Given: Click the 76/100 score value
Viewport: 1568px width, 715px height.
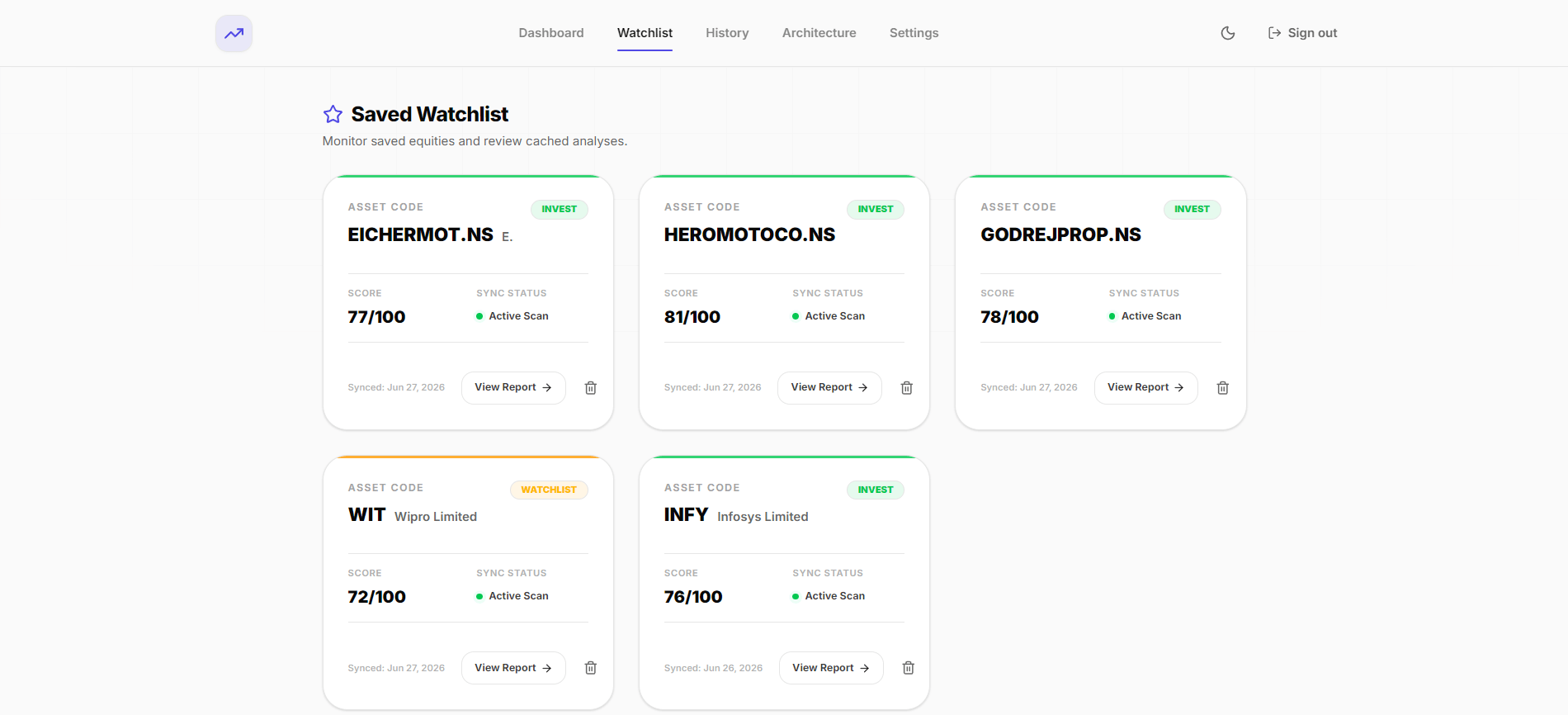Looking at the screenshot, I should pos(693,597).
